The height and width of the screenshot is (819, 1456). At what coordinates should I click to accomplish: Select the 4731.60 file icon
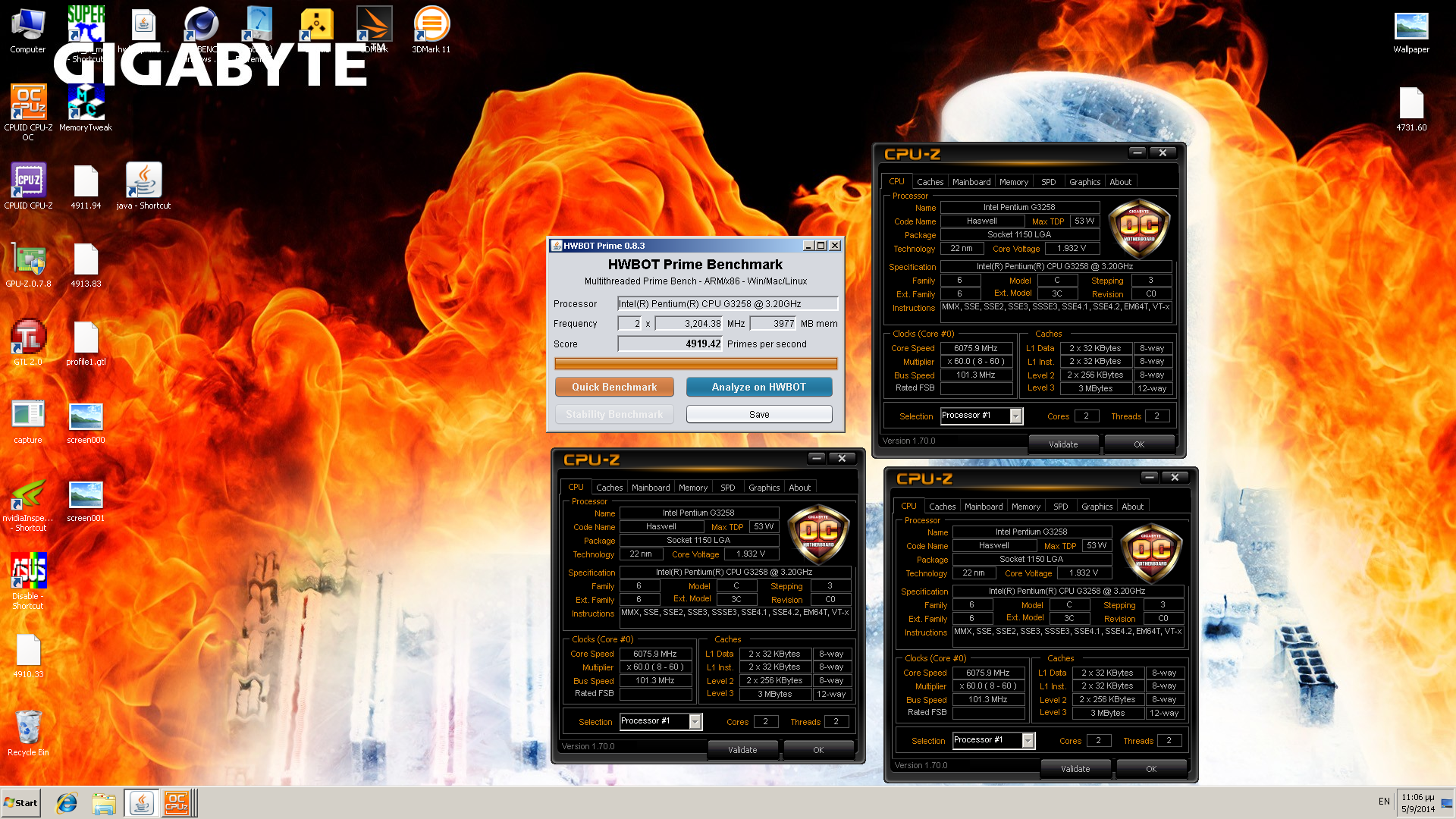[1411, 109]
